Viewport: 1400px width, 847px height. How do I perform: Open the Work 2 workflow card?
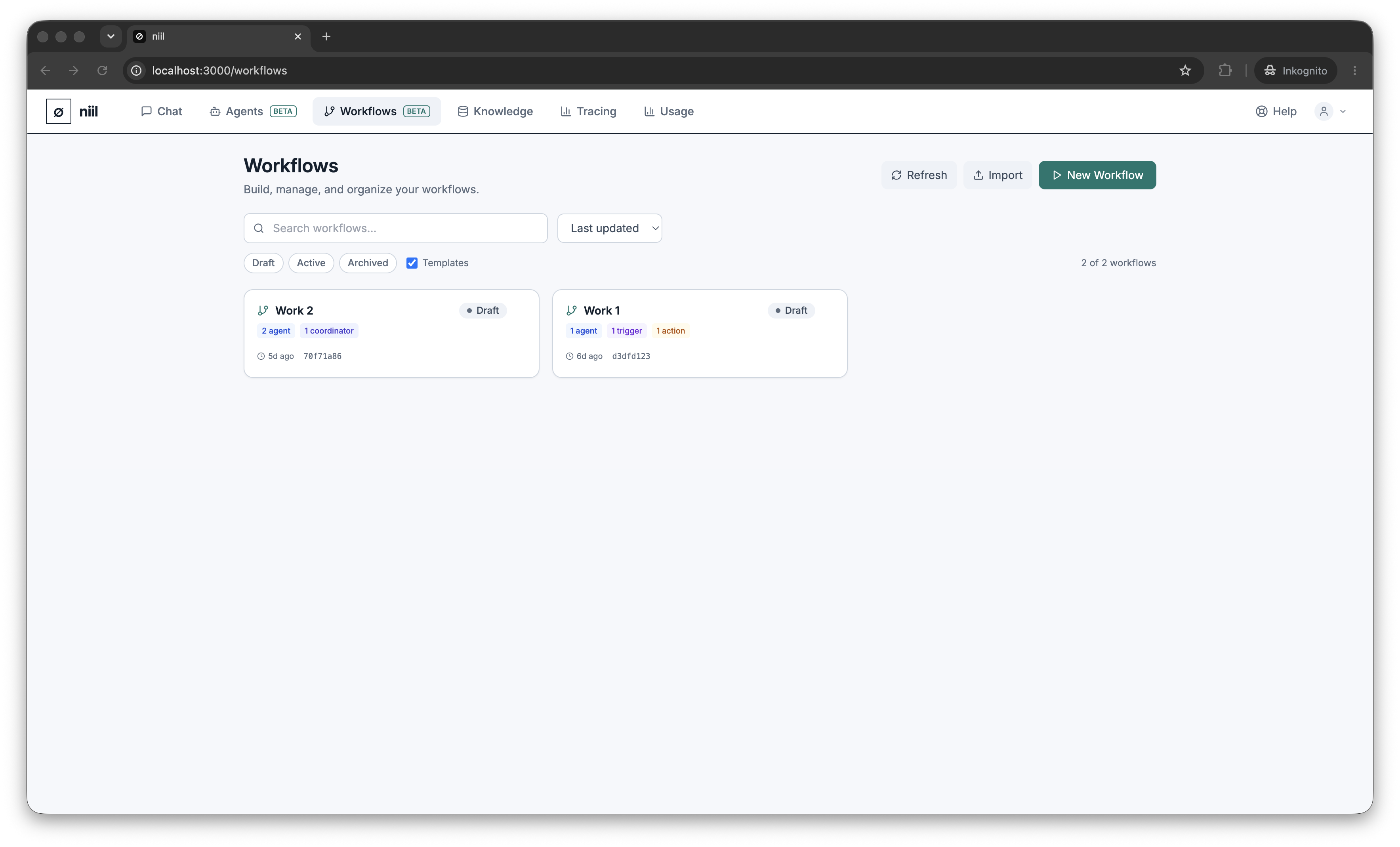tap(391, 334)
